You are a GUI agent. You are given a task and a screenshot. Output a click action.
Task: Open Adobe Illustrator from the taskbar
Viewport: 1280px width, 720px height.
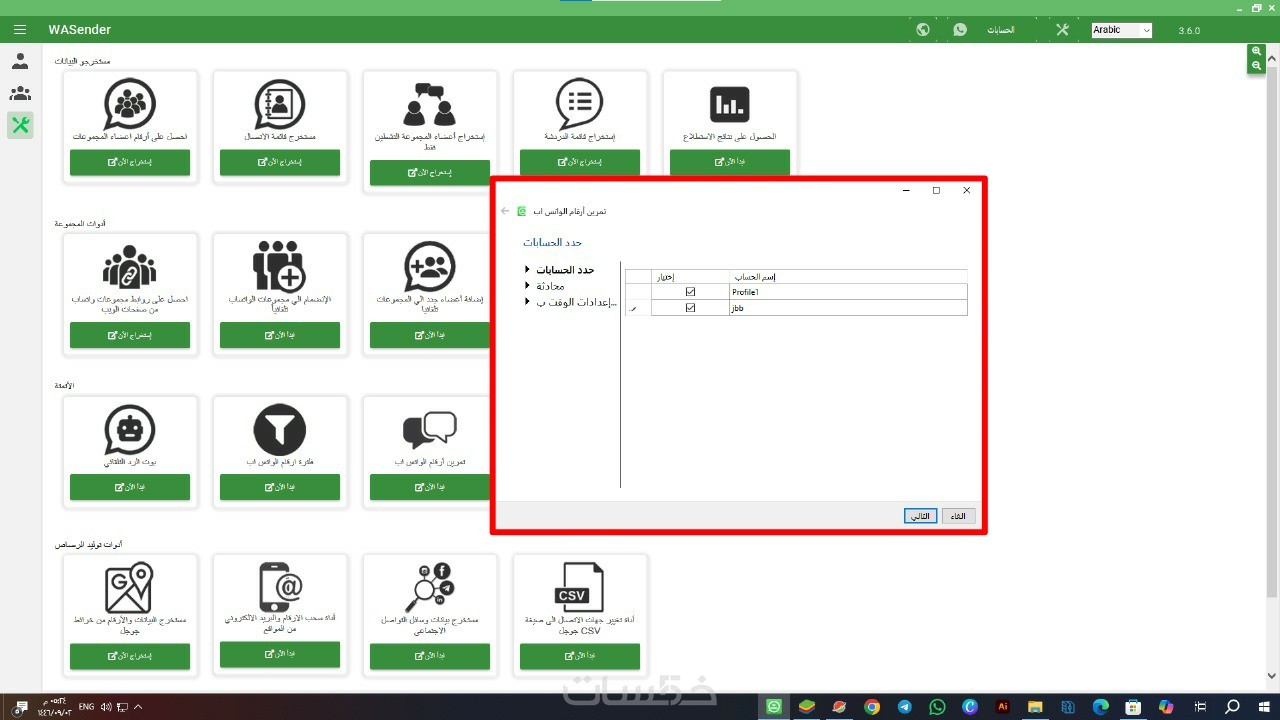tap(1003, 707)
